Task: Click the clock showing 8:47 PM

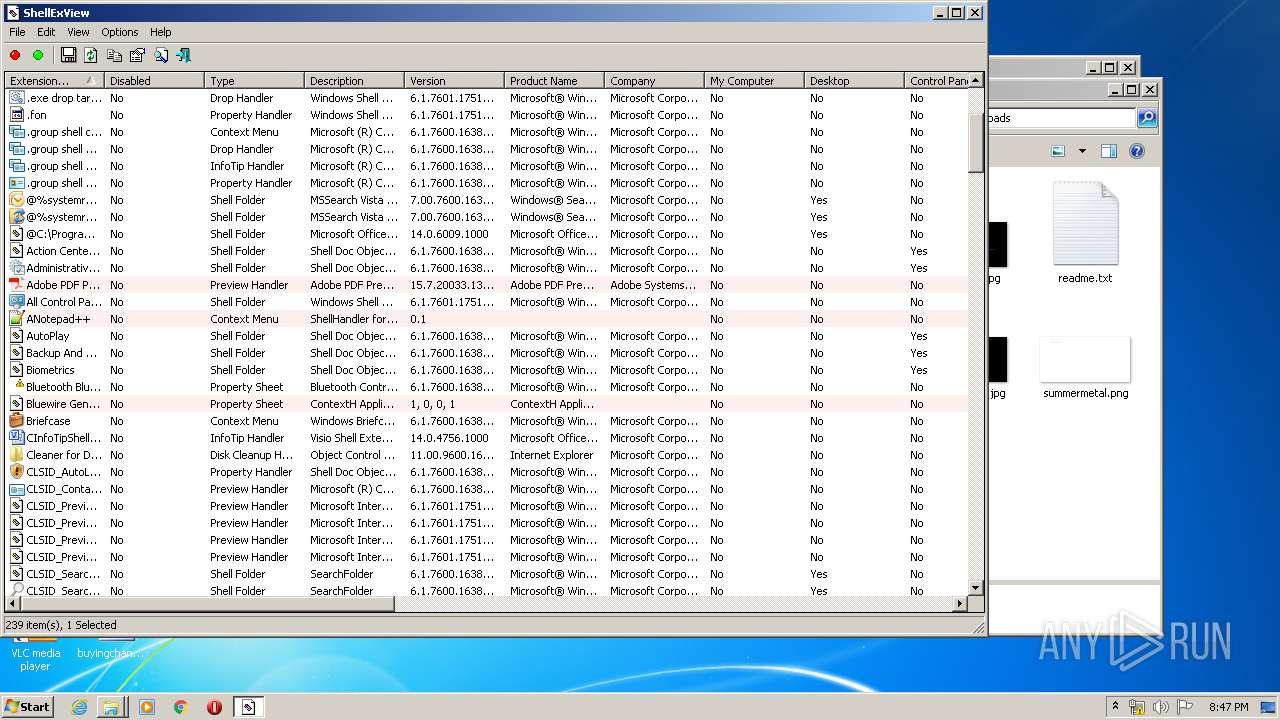Action: point(1228,707)
